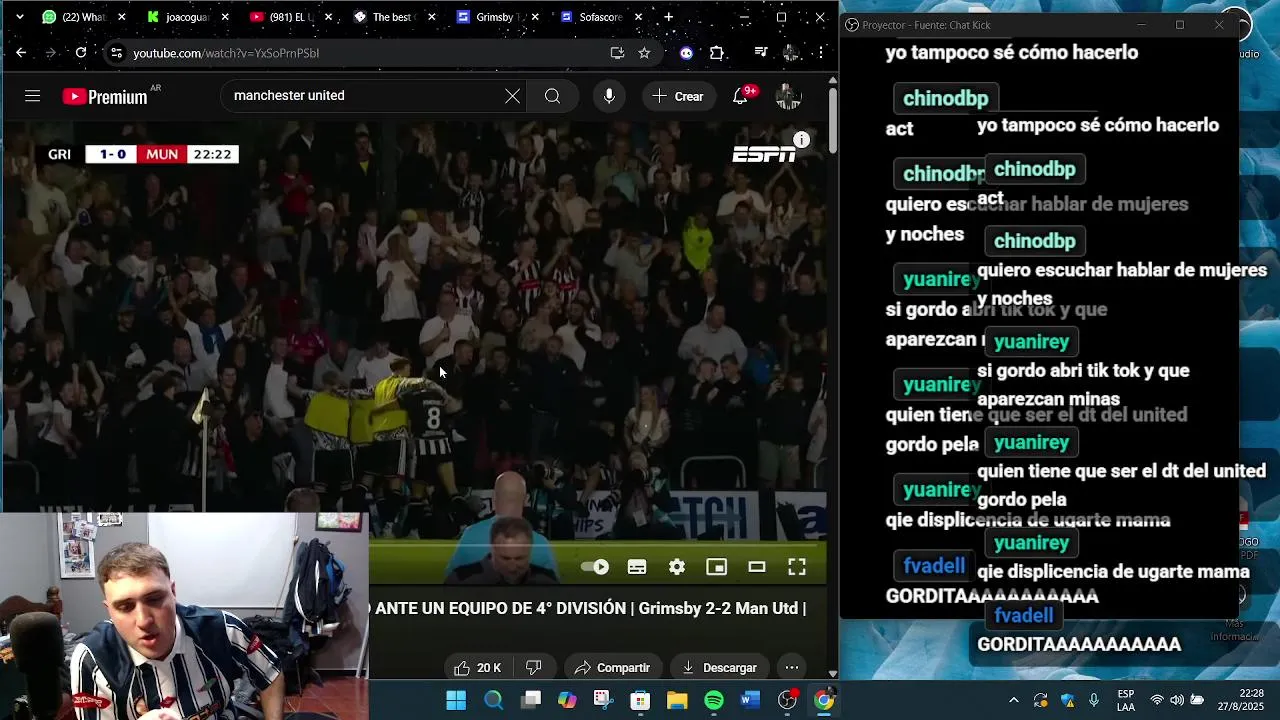Open media controls in Chrome toolbar

point(761,53)
